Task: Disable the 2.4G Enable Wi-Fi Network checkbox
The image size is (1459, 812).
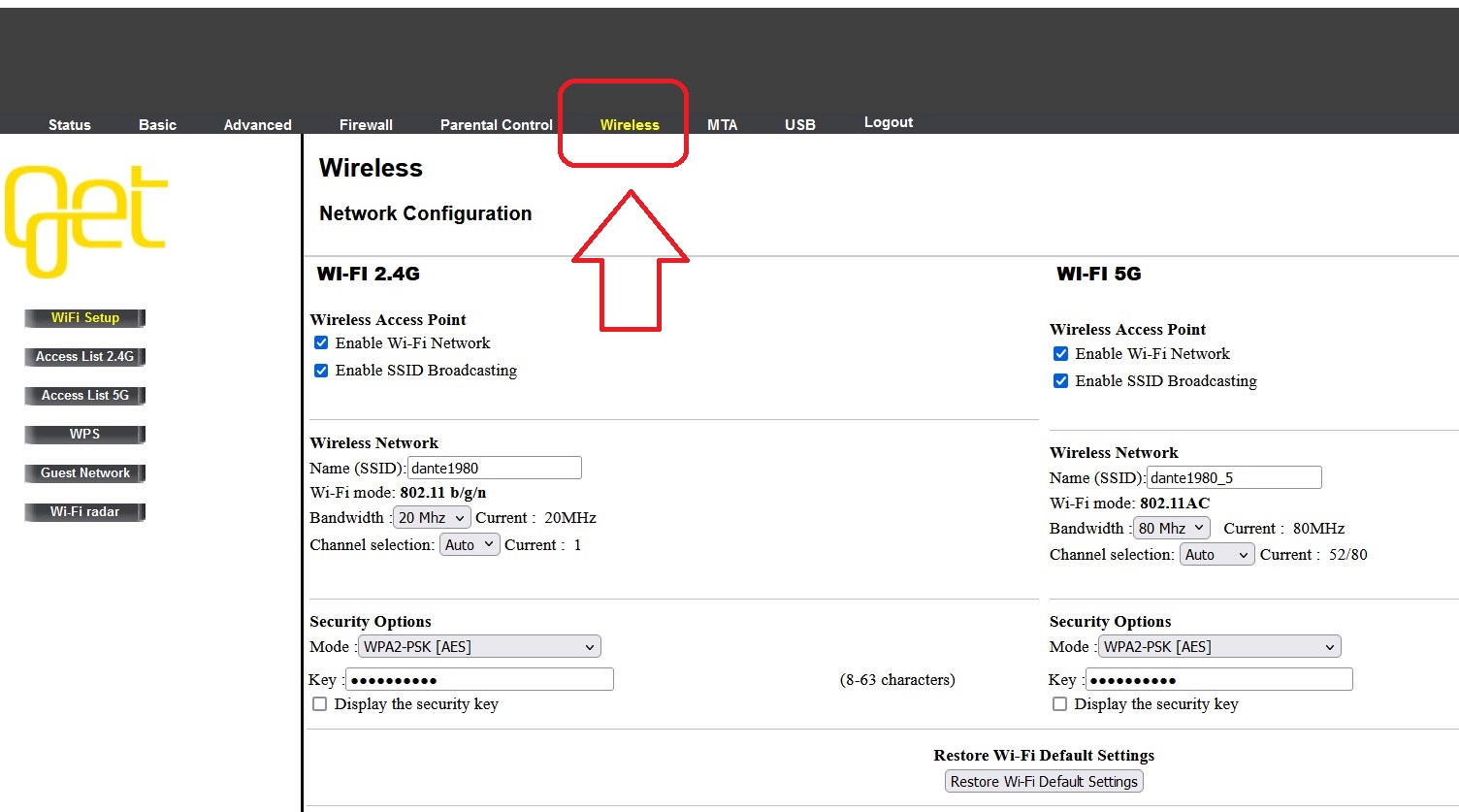Action: tap(321, 343)
